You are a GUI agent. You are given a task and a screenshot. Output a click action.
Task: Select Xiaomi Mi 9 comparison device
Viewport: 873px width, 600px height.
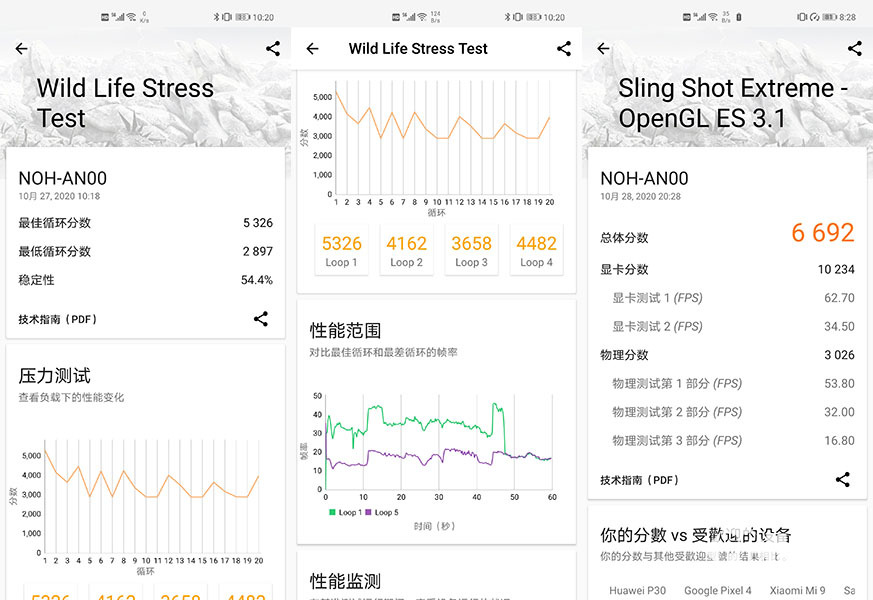tap(797, 591)
